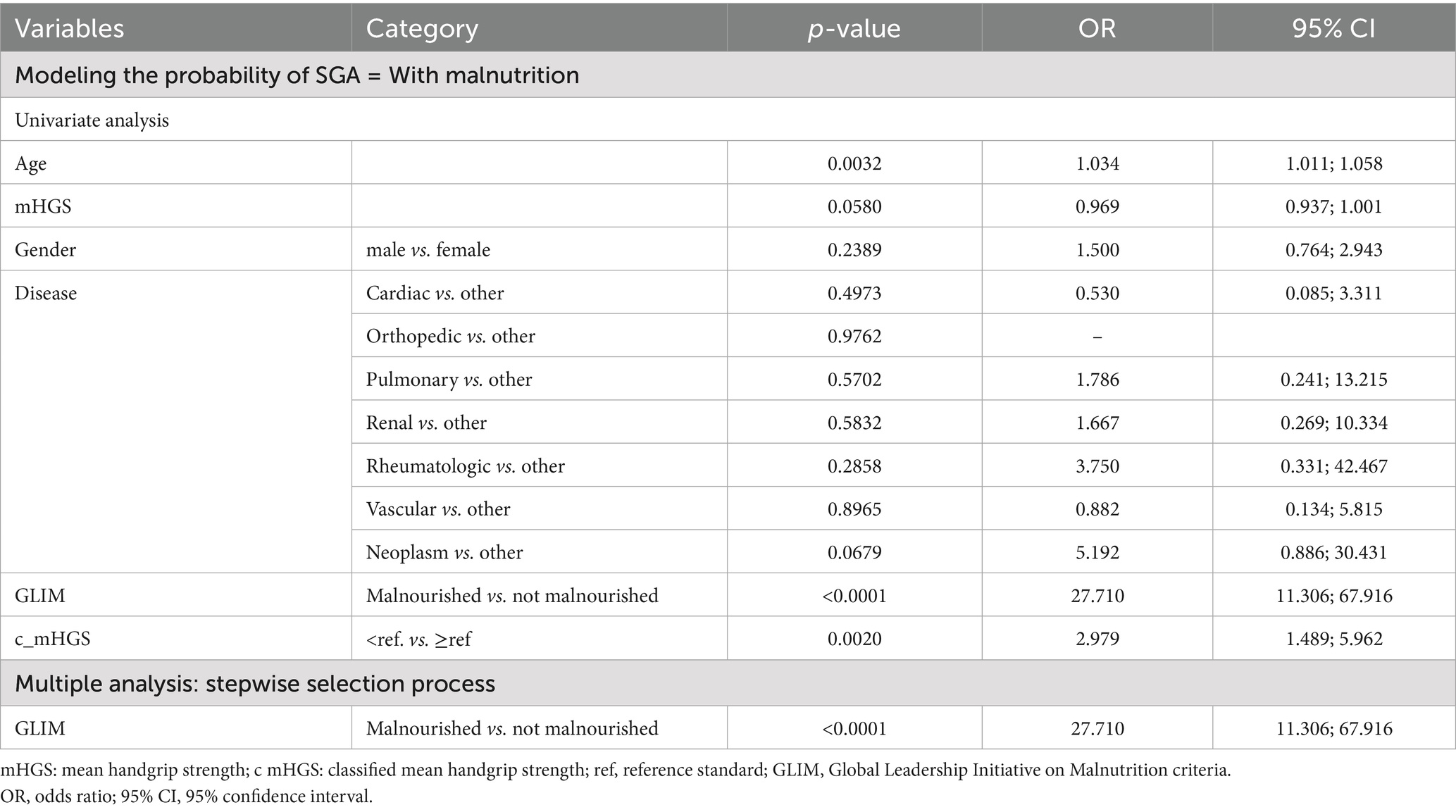Click the Disease variable cell
1456x812 pixels.
(x=46, y=293)
